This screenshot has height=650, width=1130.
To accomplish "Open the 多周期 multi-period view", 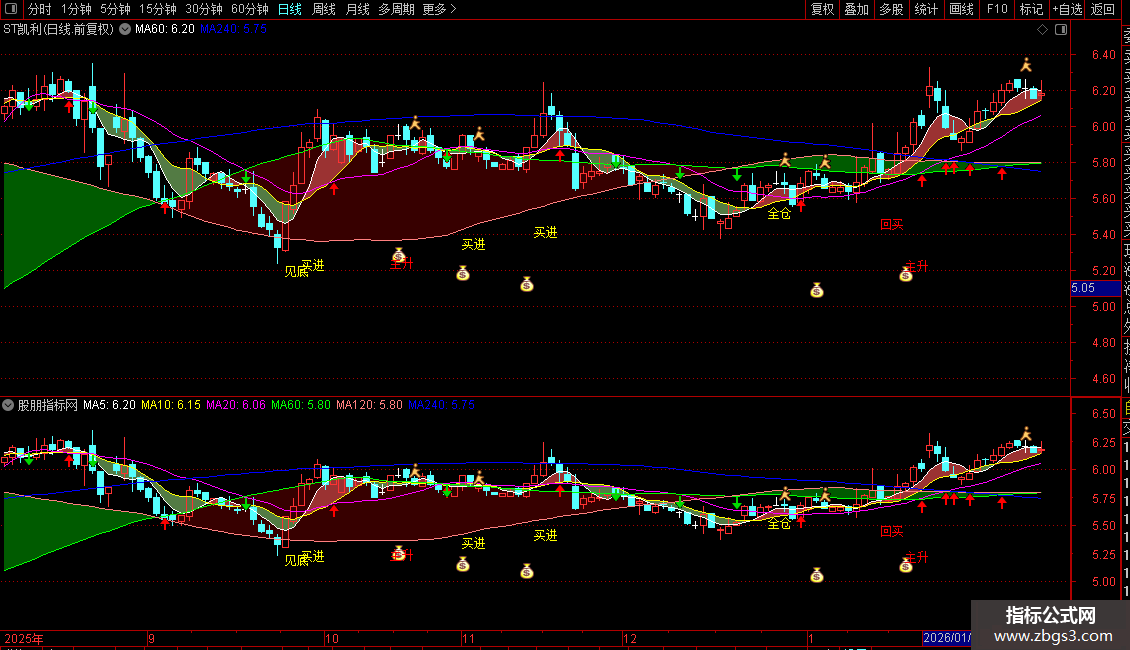I will pyautogui.click(x=396, y=9).
